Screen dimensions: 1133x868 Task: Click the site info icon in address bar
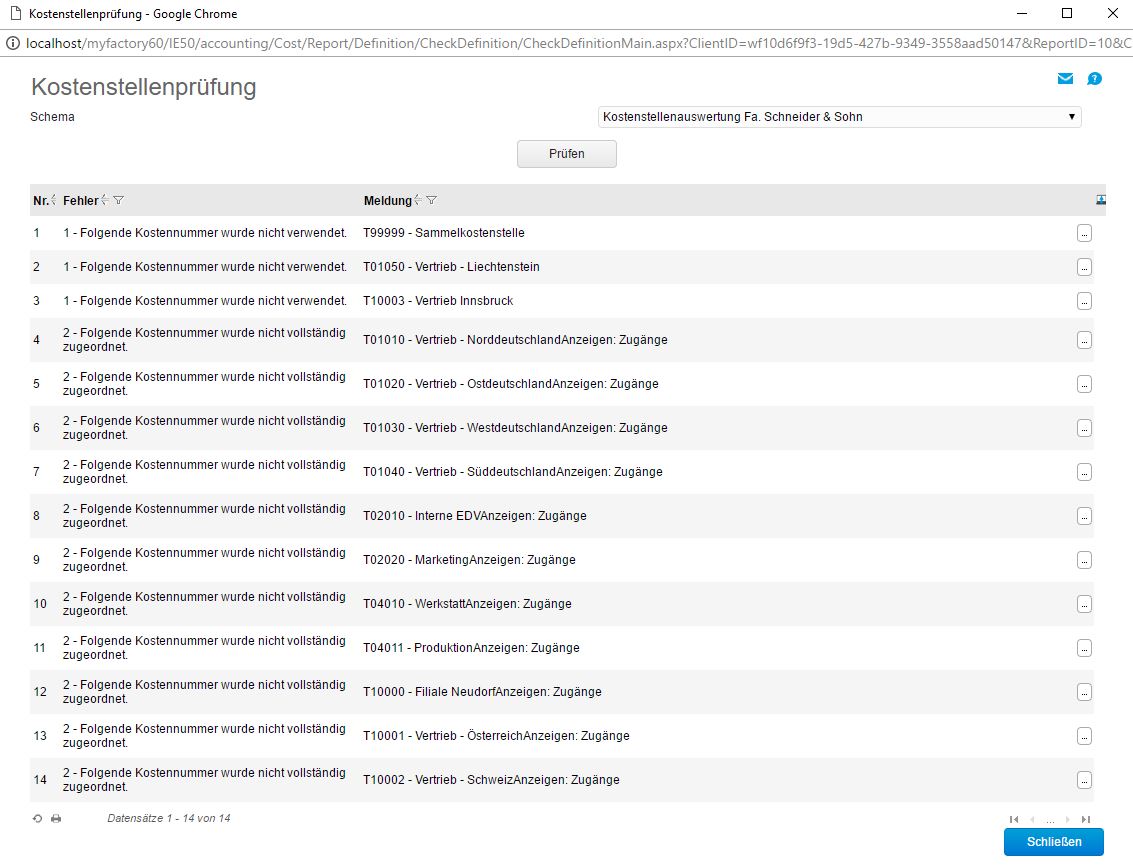[12, 43]
